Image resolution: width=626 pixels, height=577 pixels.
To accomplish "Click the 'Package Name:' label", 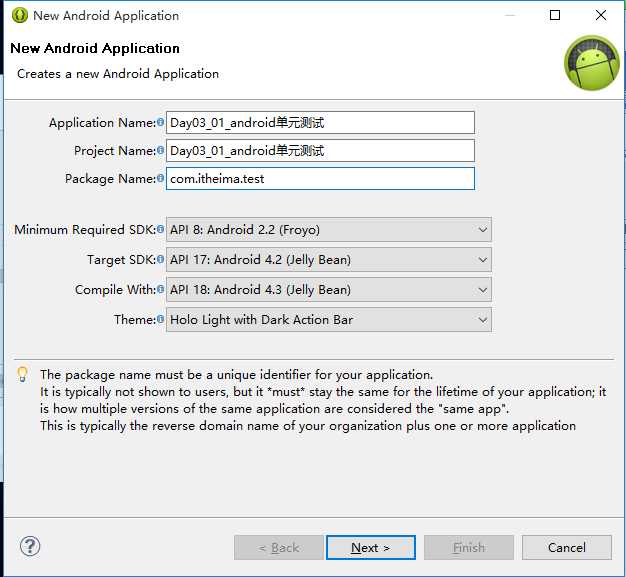I will (x=110, y=178).
